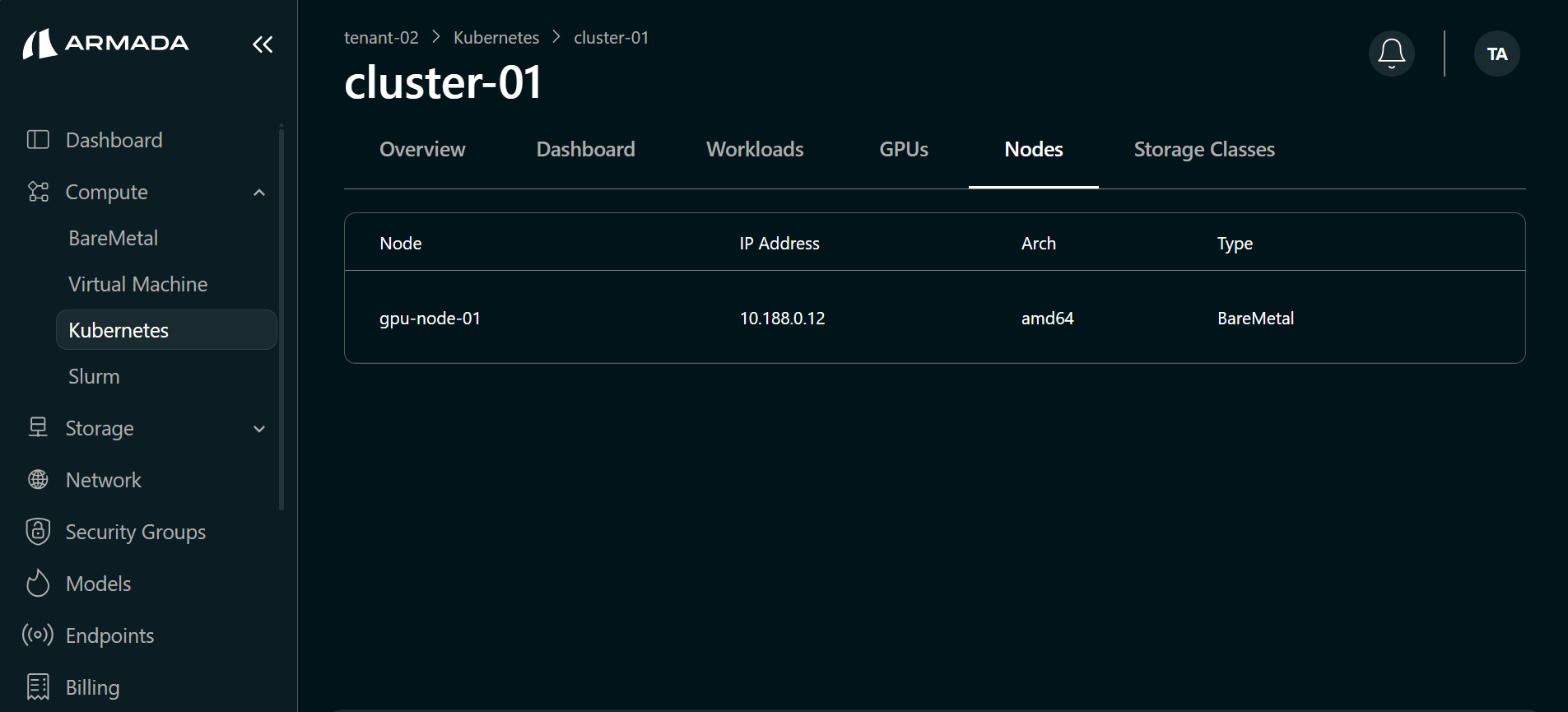The image size is (1568, 712).
Task: Click the Storage icon in sidebar
Action: (x=38, y=427)
